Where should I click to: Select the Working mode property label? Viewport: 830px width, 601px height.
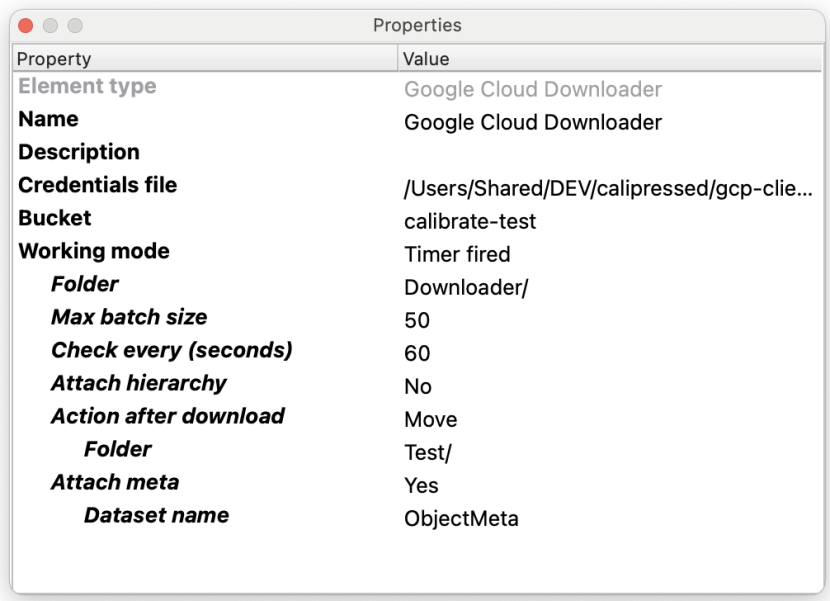point(94,251)
